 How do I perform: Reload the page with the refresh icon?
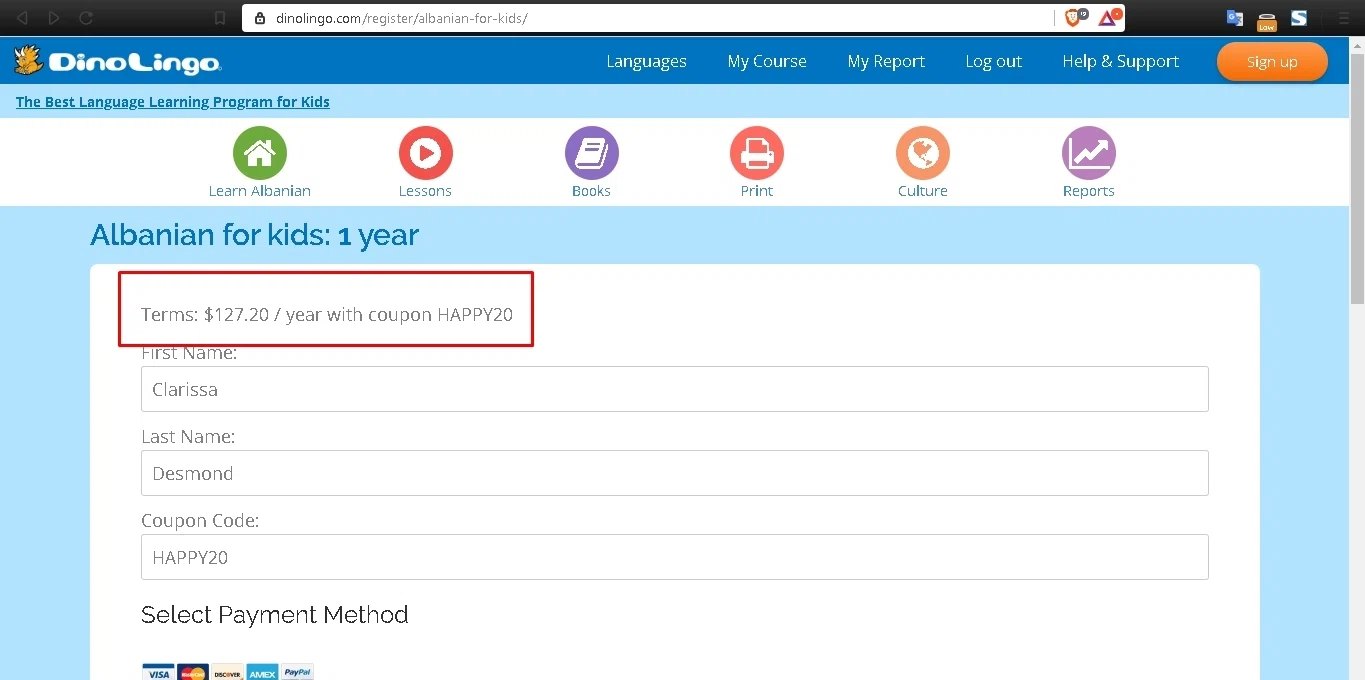pyautogui.click(x=86, y=18)
